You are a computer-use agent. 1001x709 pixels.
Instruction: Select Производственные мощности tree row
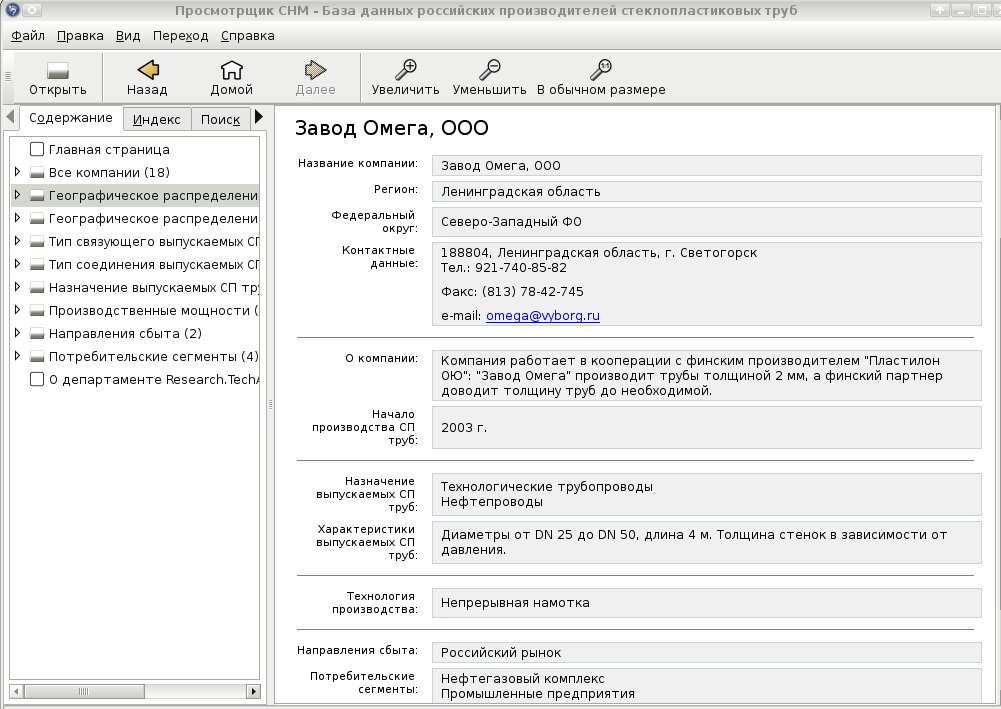(x=153, y=310)
